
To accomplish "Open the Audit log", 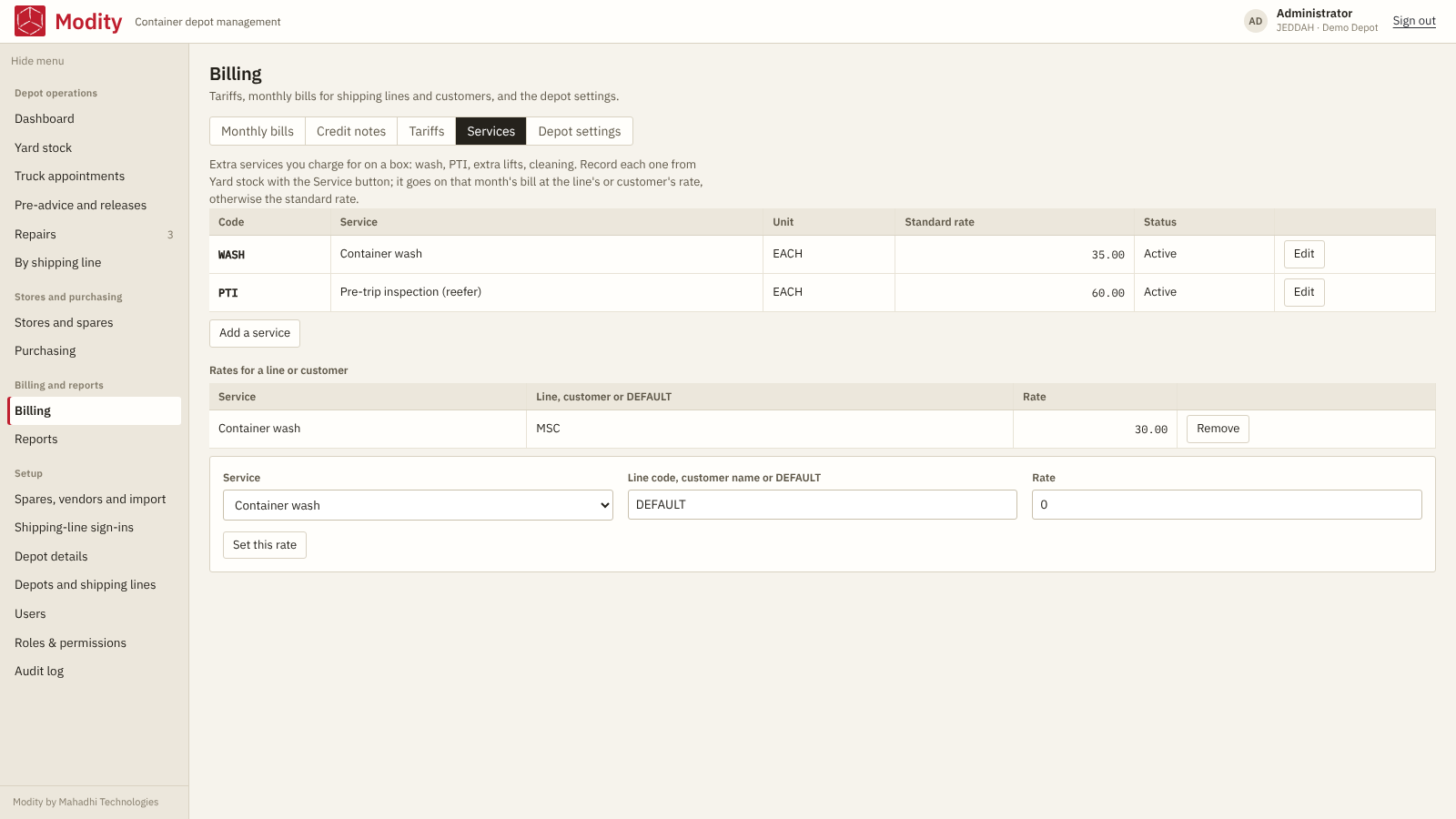I will [x=95, y=672].
